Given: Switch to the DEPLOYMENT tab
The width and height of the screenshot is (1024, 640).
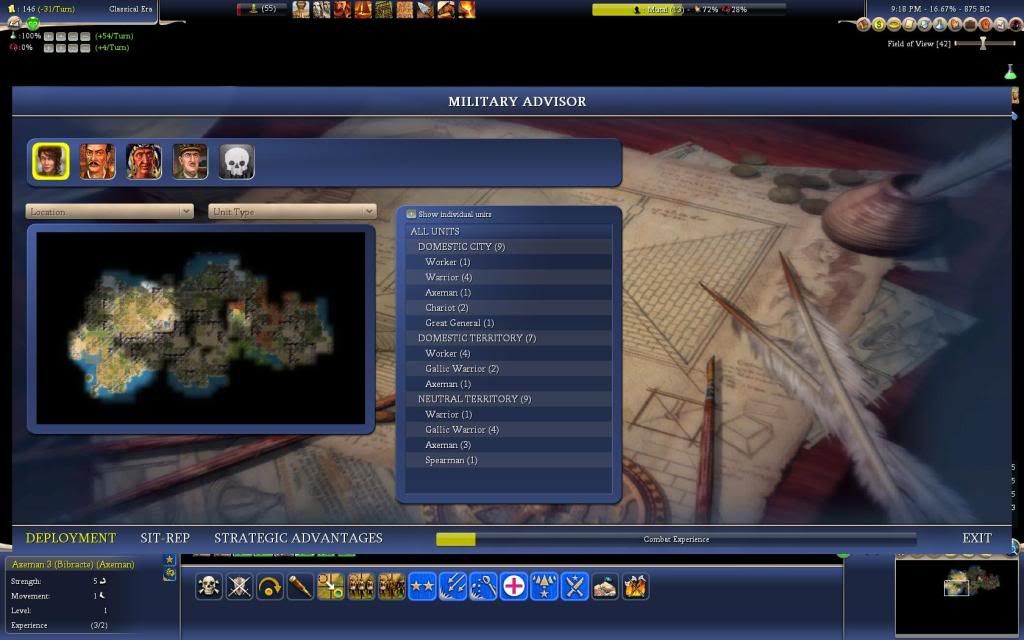Looking at the screenshot, I should coord(71,538).
